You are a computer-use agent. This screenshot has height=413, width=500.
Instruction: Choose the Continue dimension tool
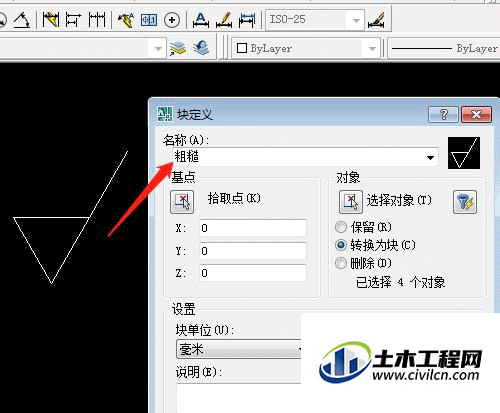97,20
